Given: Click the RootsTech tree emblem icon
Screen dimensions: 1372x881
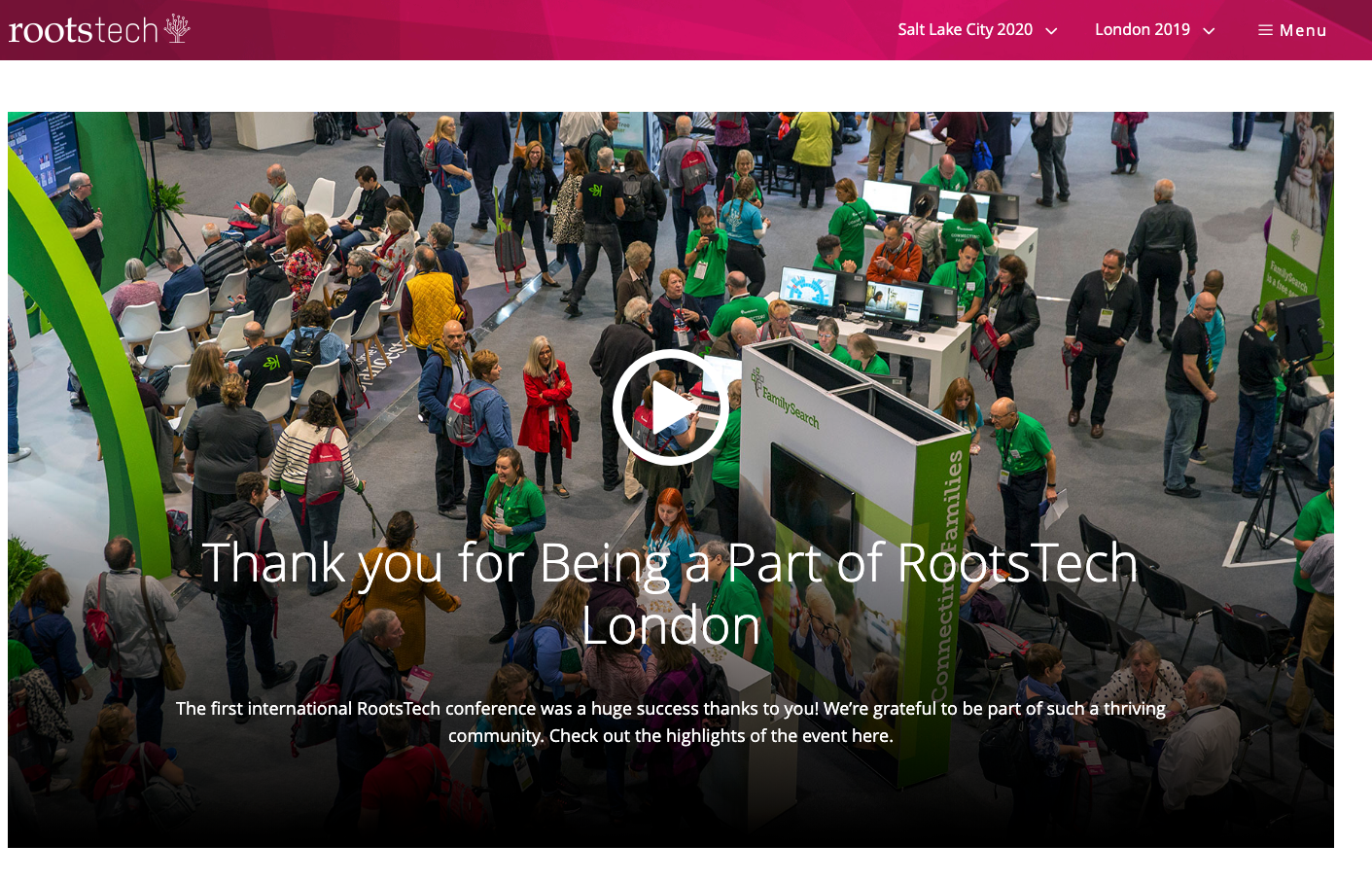Looking at the screenshot, I should [x=177, y=28].
